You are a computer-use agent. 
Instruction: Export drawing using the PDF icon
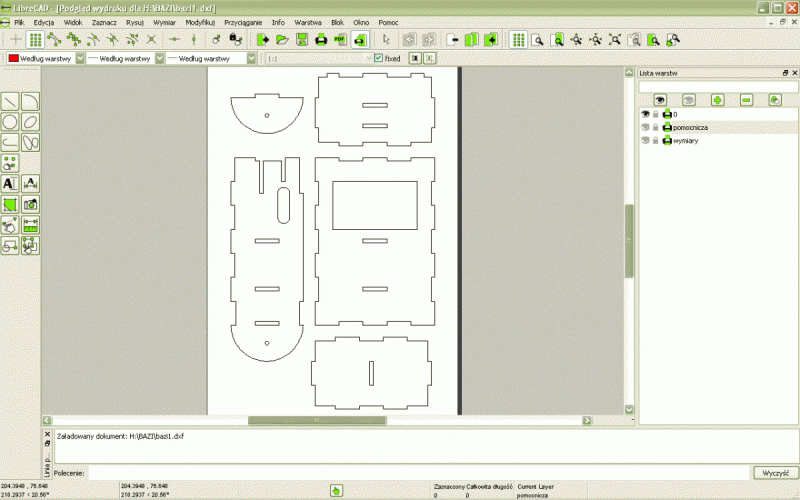(x=340, y=40)
